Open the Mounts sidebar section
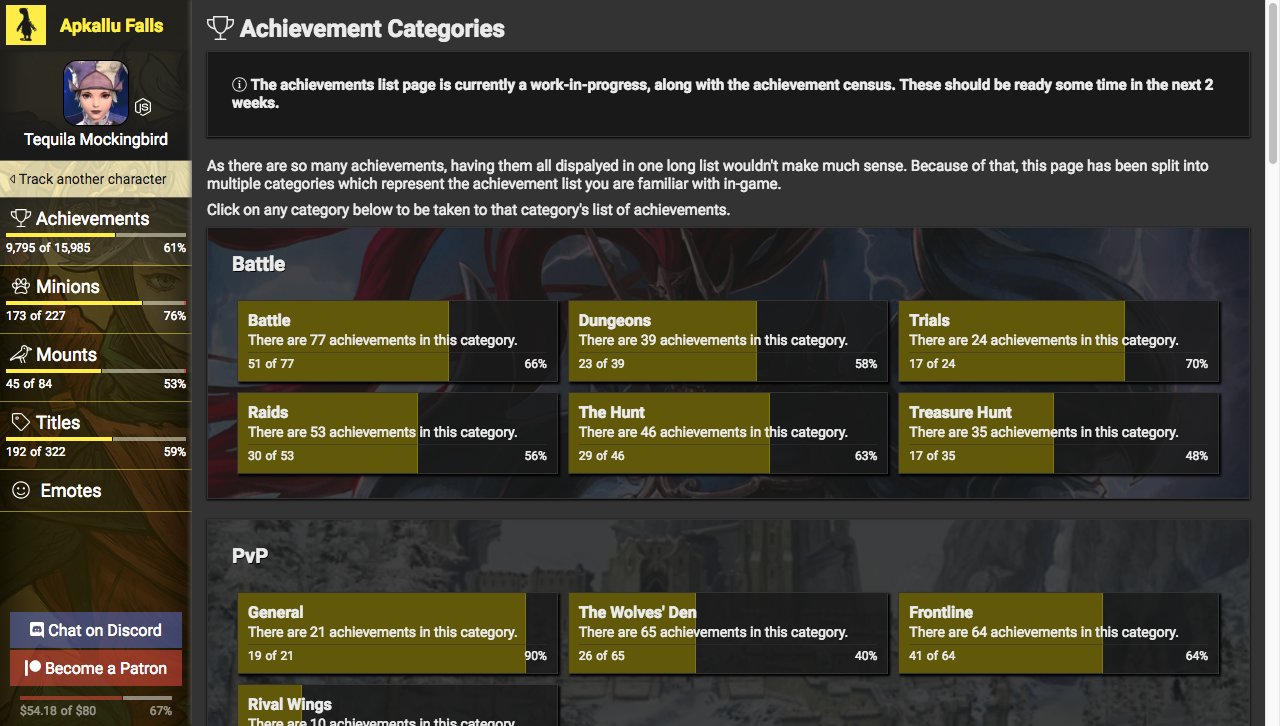Screen dimensions: 1280x726 pyautogui.click(x=95, y=367)
